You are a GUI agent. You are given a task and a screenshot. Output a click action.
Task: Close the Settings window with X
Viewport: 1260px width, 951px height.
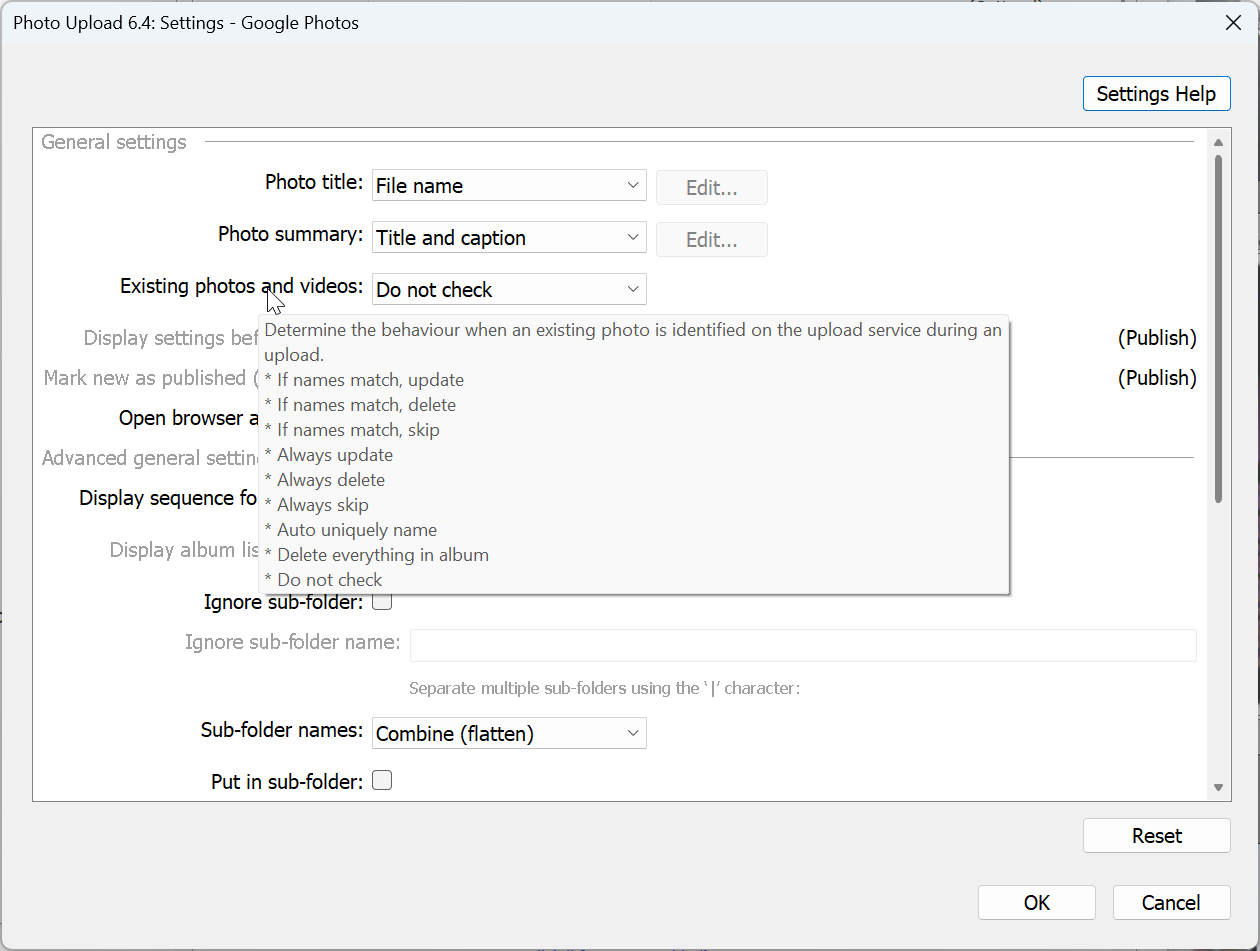[x=1234, y=23]
